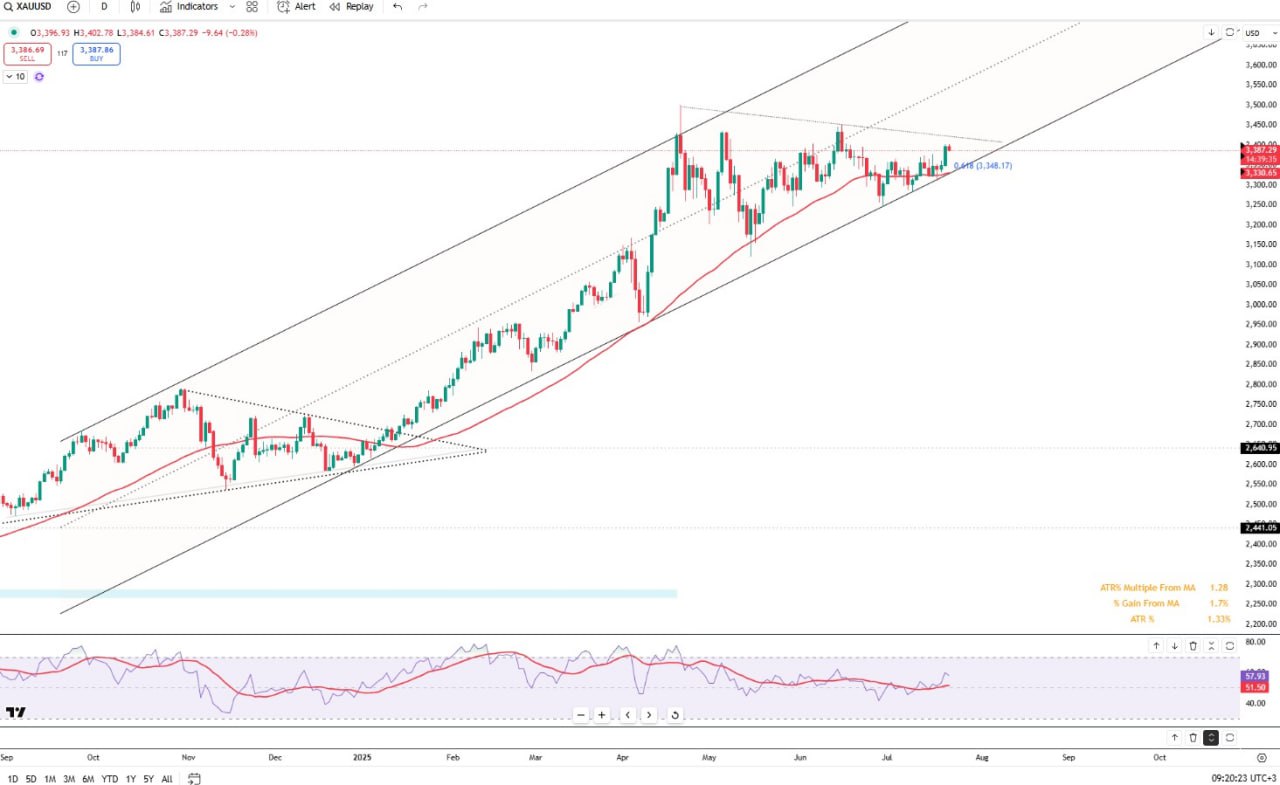Move the RSI pane up

point(1156,646)
